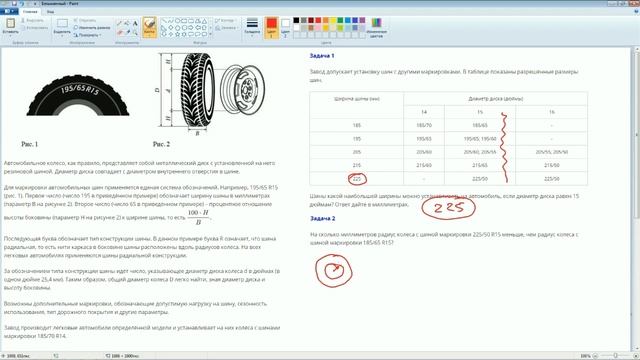Expand the Paste dropdown arrow
Screen dimensions: 640x360
pyautogui.click(x=10, y=36)
